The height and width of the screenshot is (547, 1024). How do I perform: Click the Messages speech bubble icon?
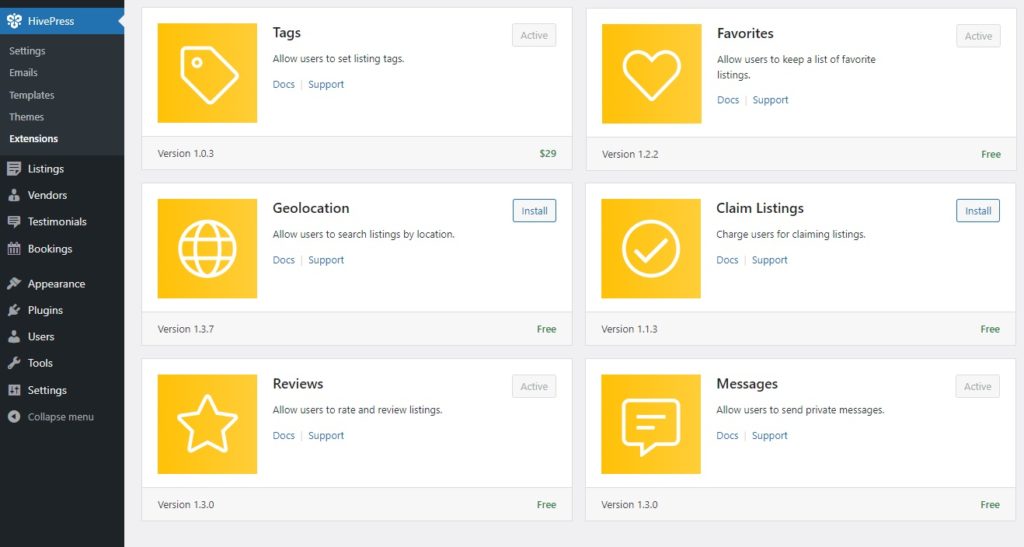(651, 424)
